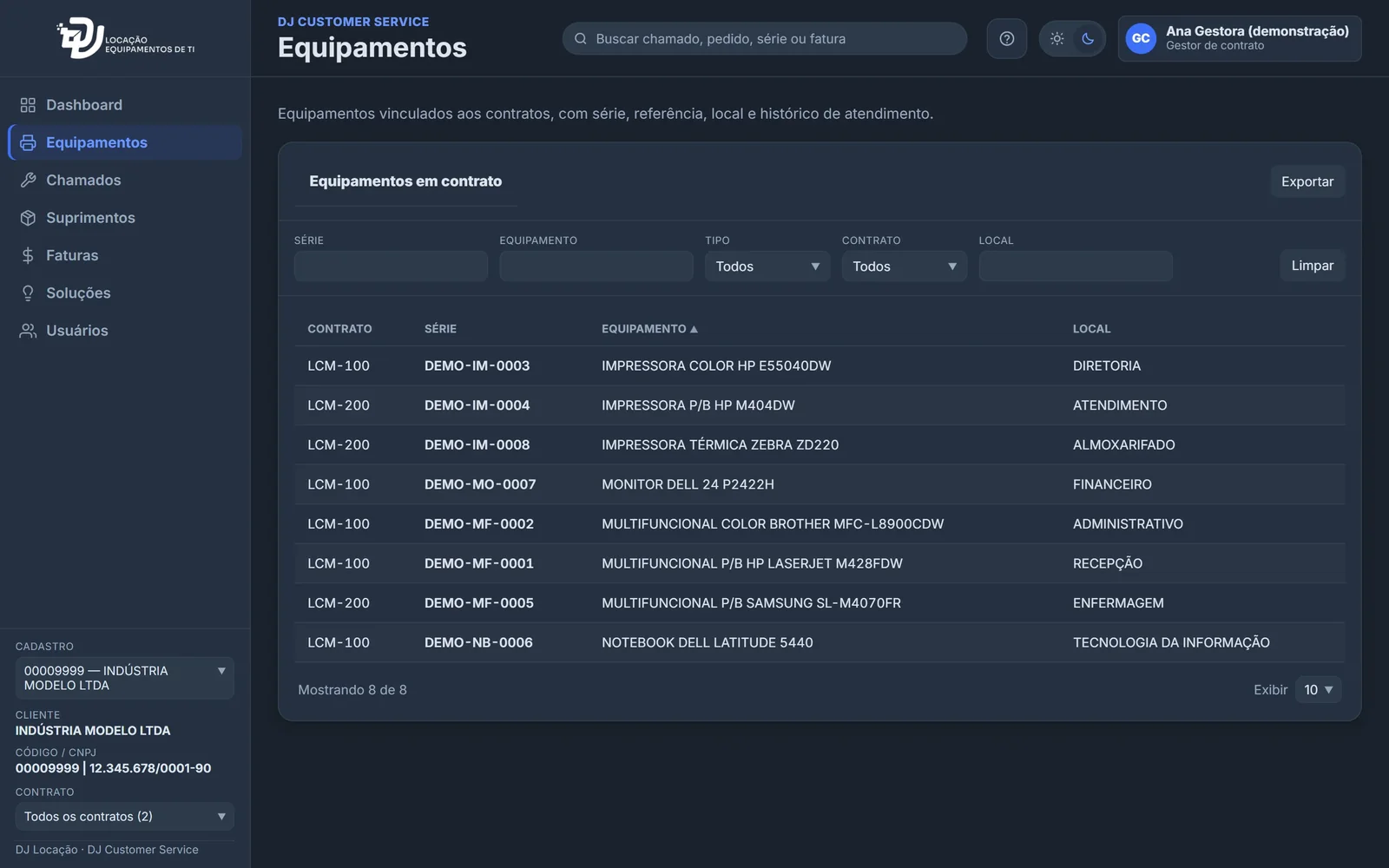Click the Exportar button

(1307, 181)
